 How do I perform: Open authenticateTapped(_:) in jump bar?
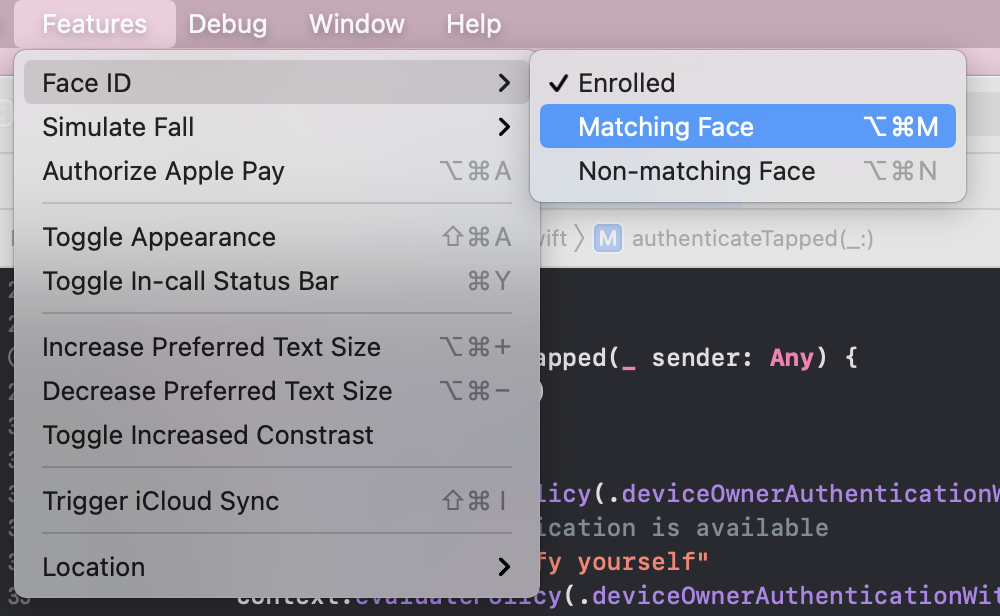click(x=753, y=238)
